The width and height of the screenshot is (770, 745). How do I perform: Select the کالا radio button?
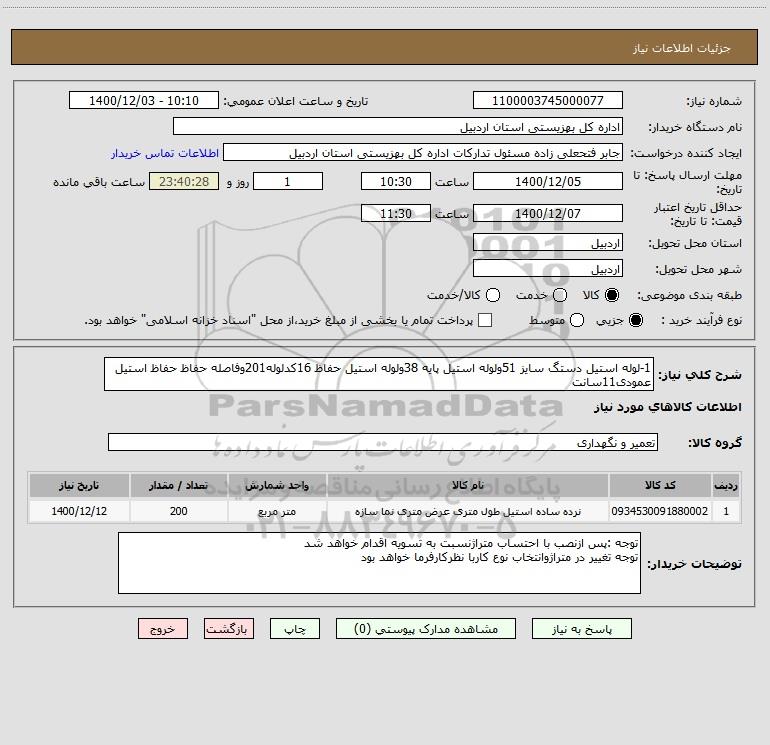click(612, 295)
